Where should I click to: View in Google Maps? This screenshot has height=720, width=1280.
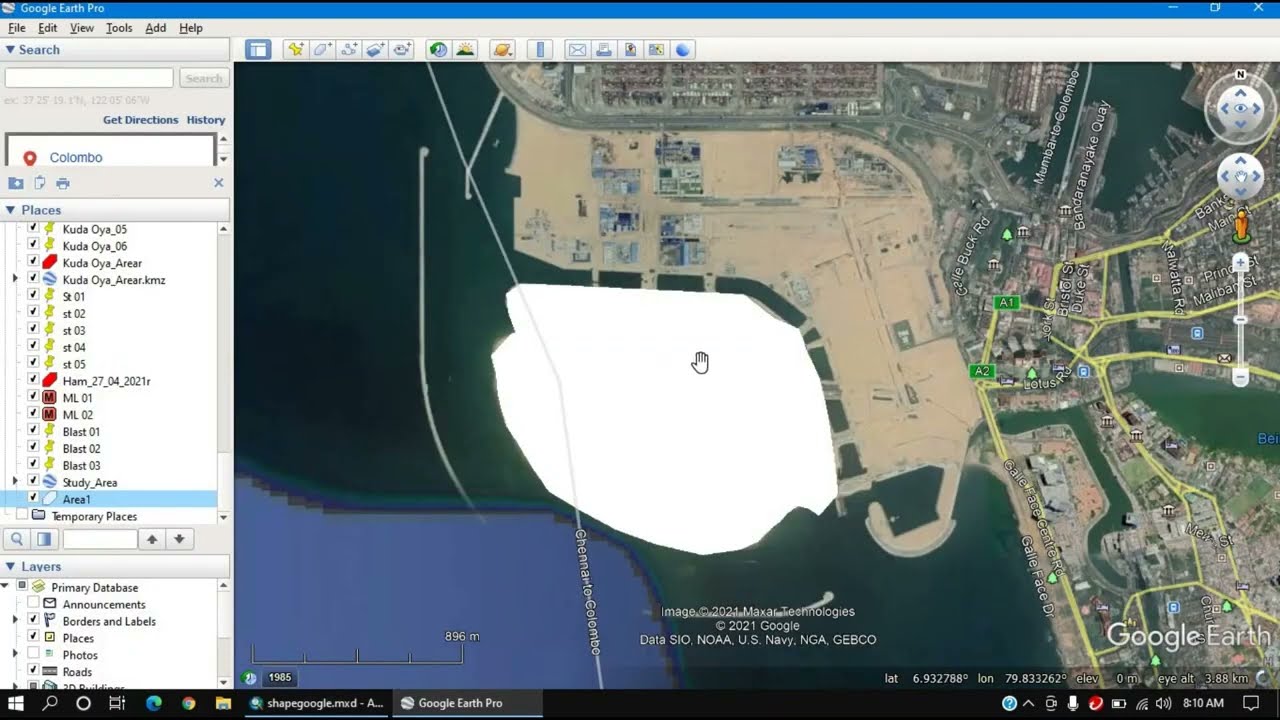tap(656, 50)
